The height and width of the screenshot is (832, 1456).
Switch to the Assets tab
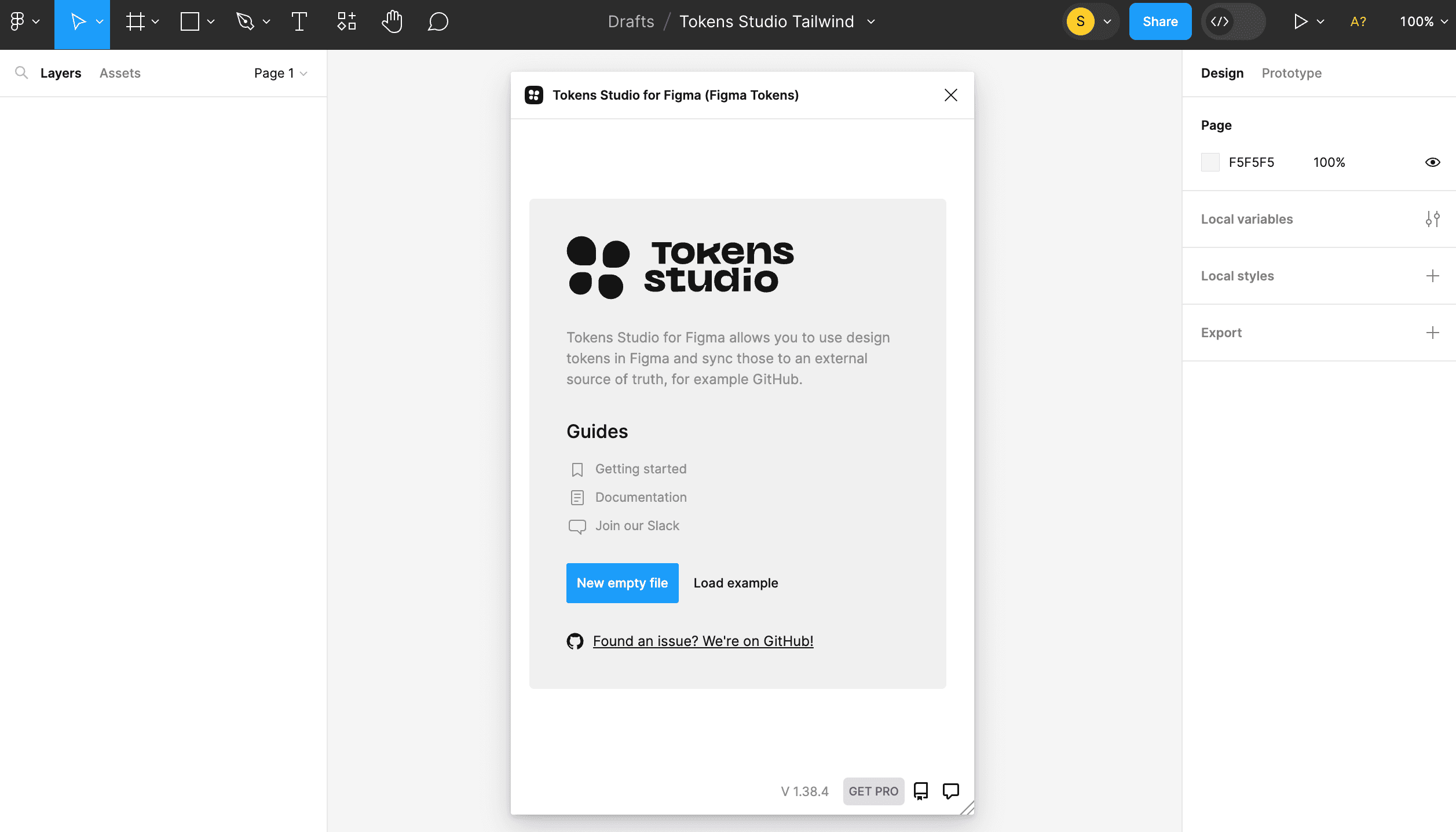(x=120, y=73)
